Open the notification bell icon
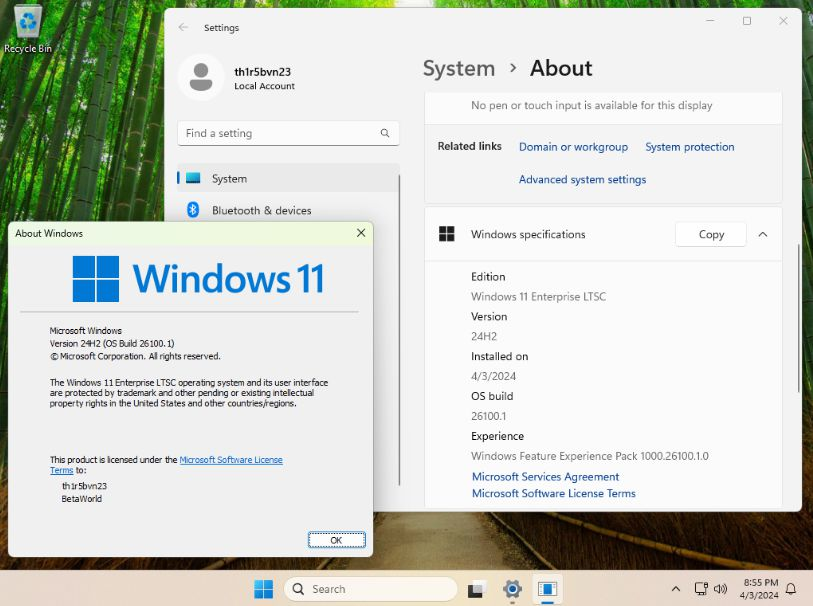The image size is (813, 606). (791, 589)
